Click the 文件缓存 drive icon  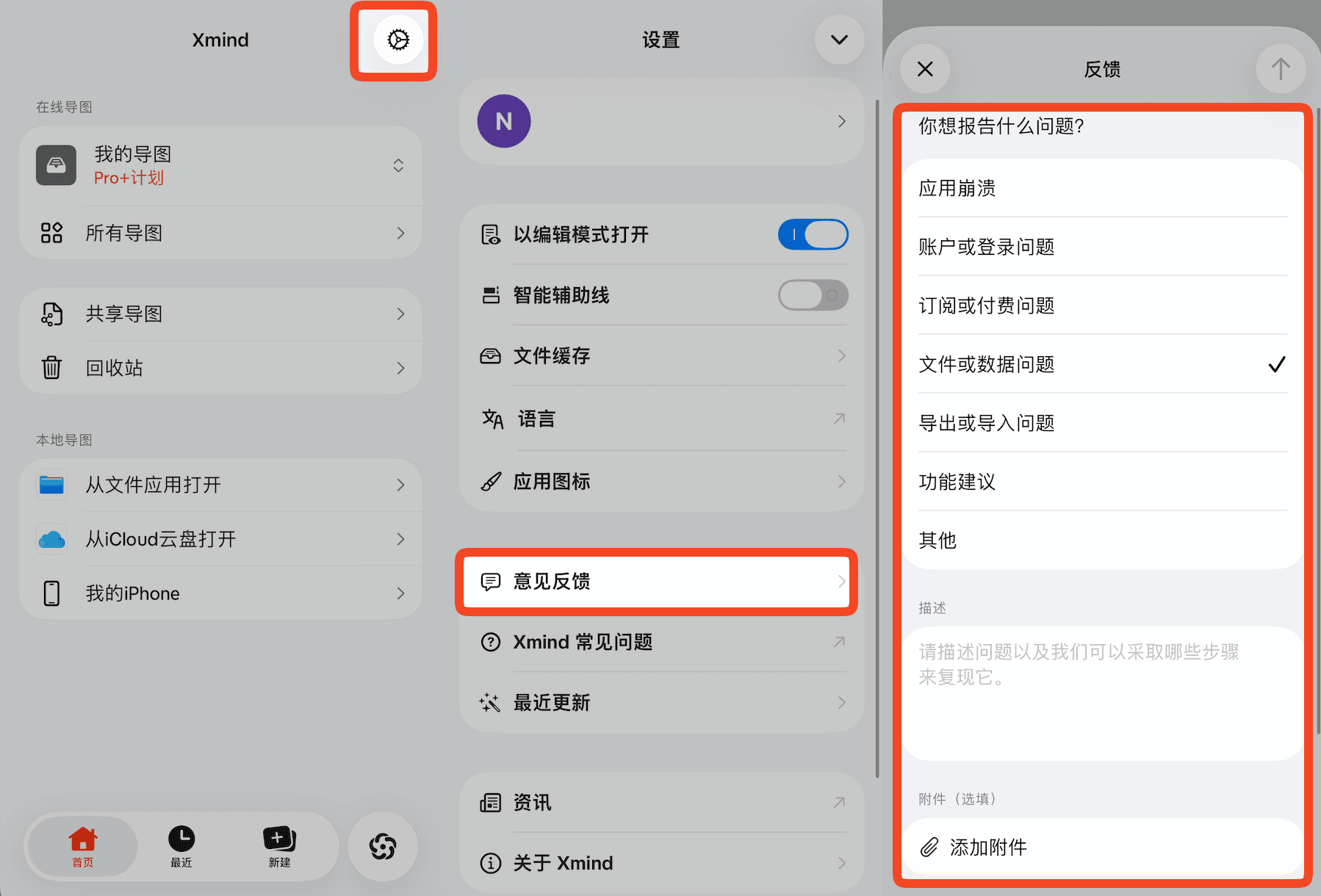(x=490, y=356)
